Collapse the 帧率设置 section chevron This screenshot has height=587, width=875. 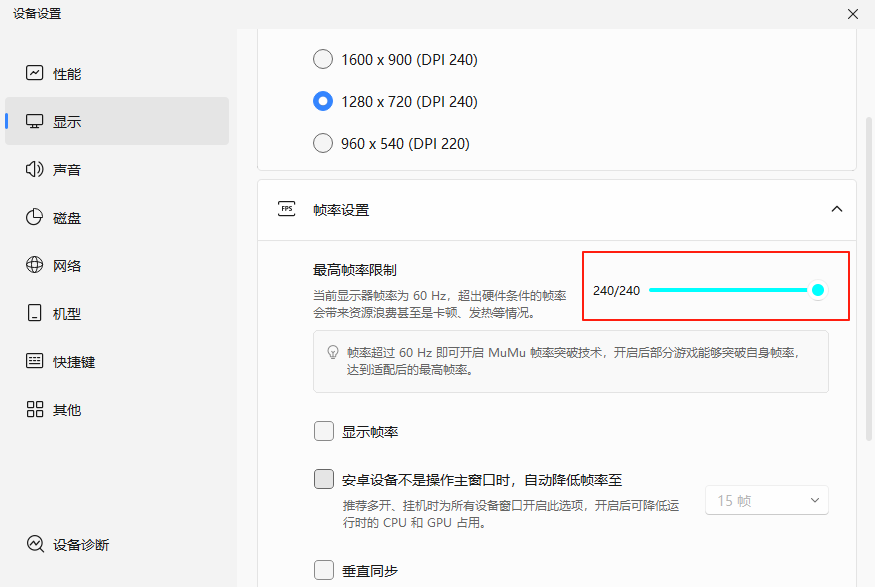pyautogui.click(x=837, y=209)
